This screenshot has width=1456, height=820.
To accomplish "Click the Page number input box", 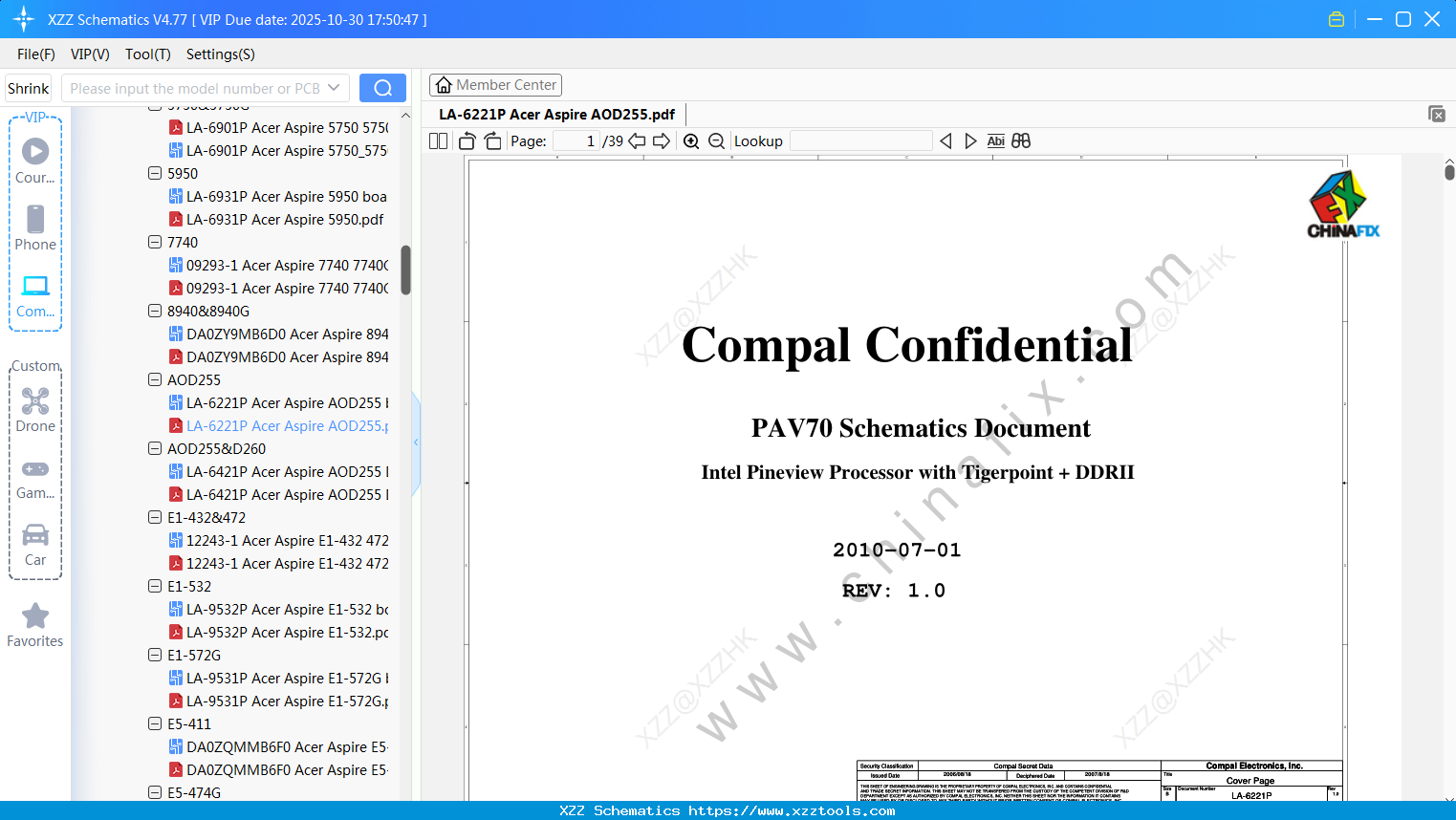I will pos(576,141).
